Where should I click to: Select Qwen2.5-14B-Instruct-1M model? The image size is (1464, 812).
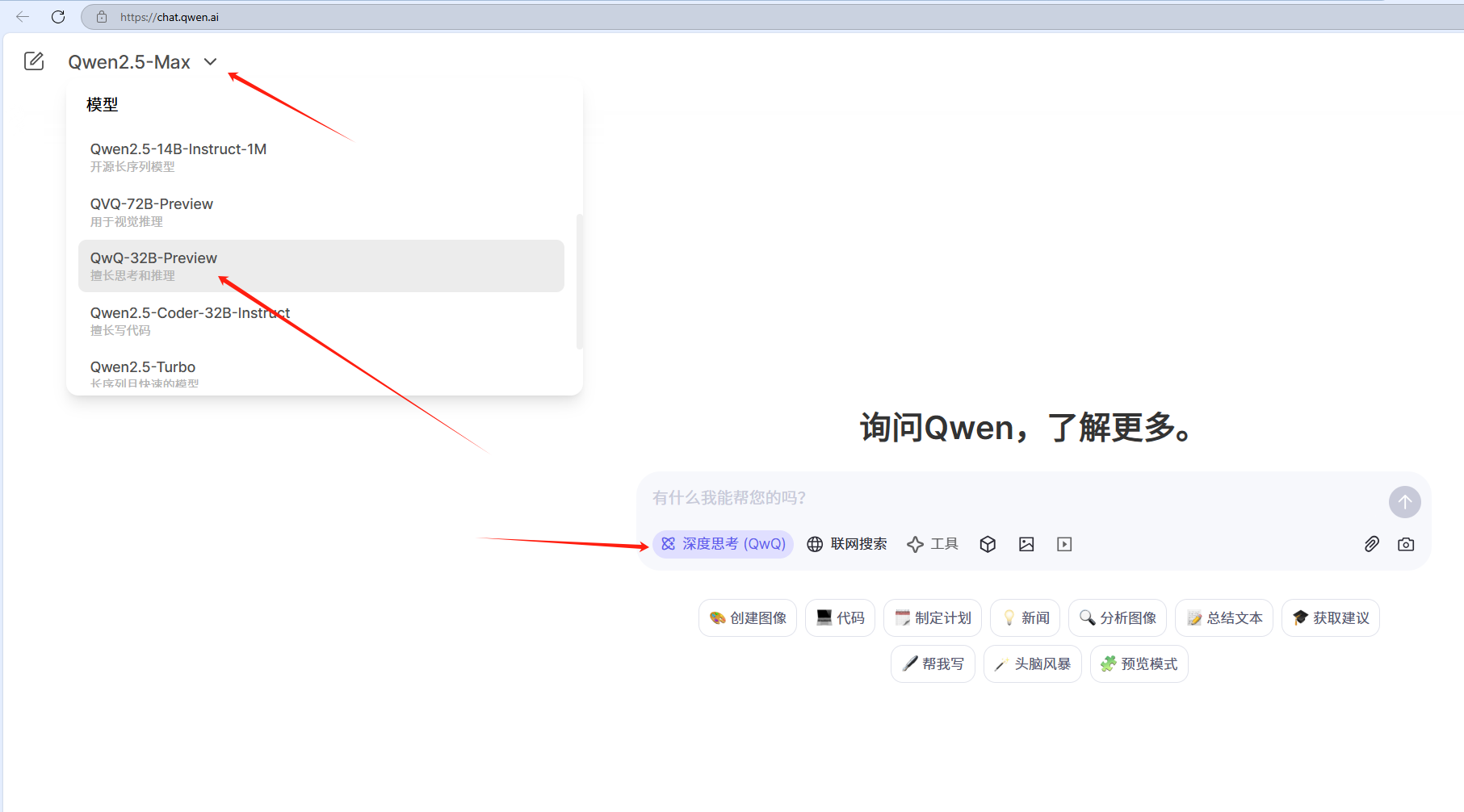click(321, 157)
